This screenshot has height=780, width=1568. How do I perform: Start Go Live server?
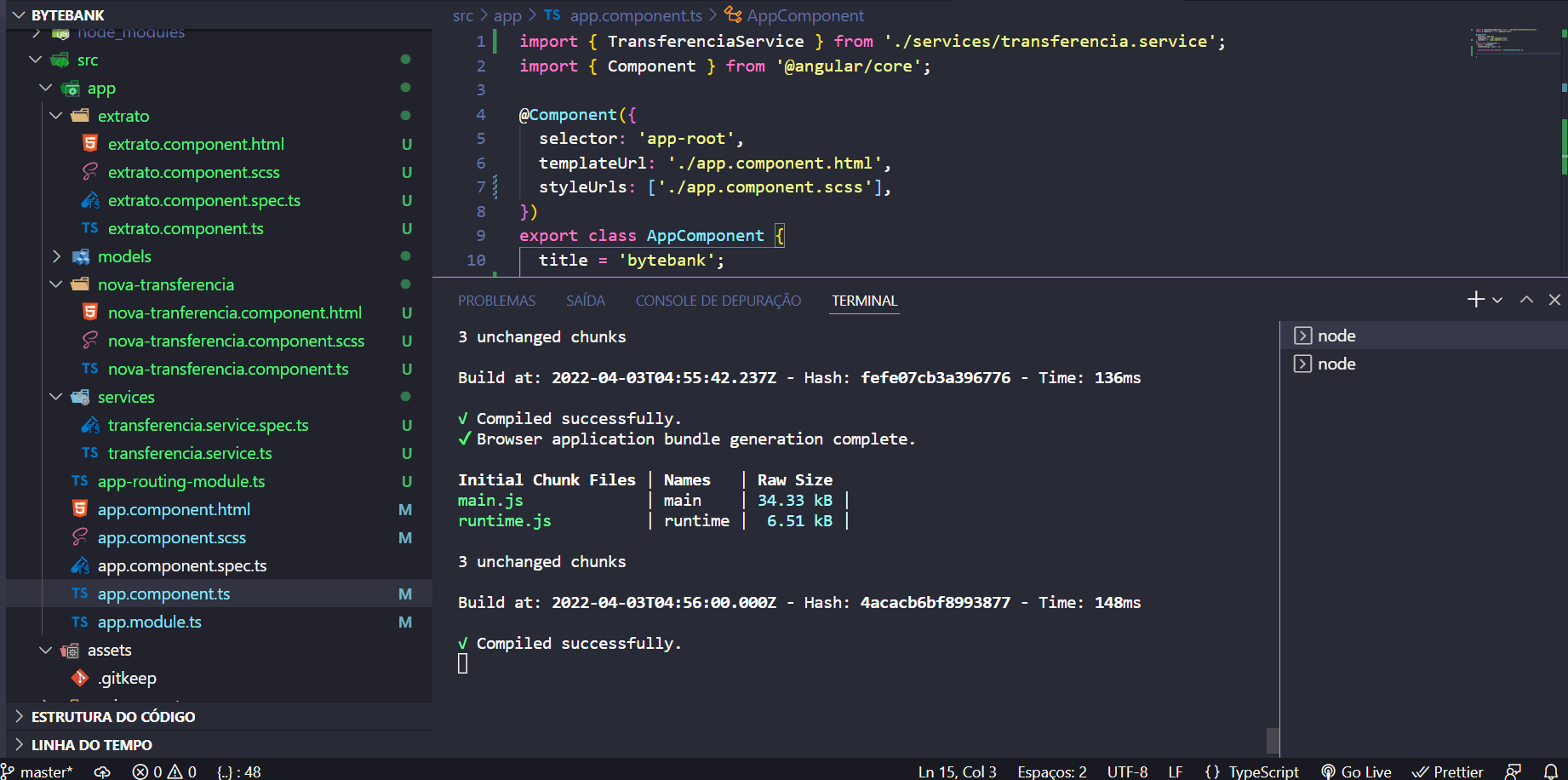1356,771
